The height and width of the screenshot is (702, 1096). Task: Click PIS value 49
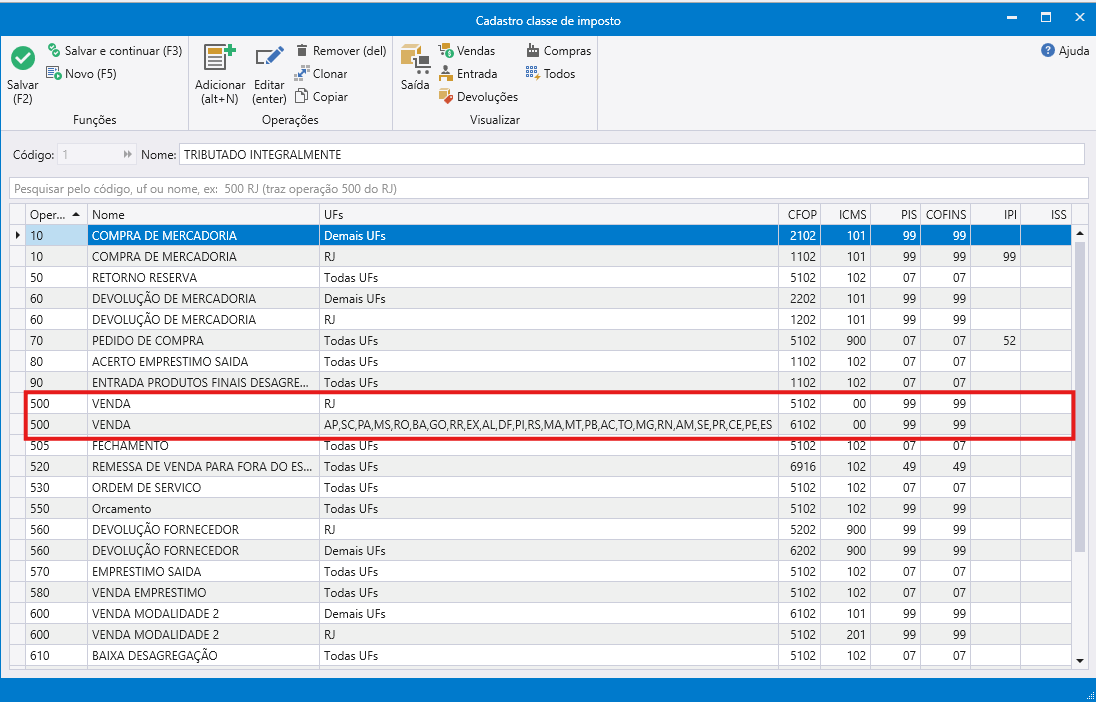895,466
